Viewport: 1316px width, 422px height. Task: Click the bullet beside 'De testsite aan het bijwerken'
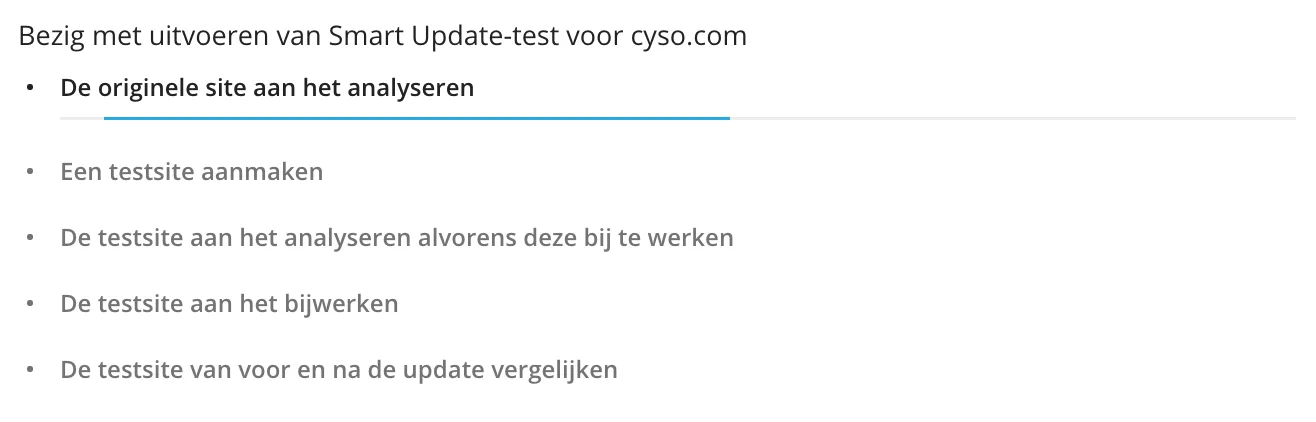(32, 304)
